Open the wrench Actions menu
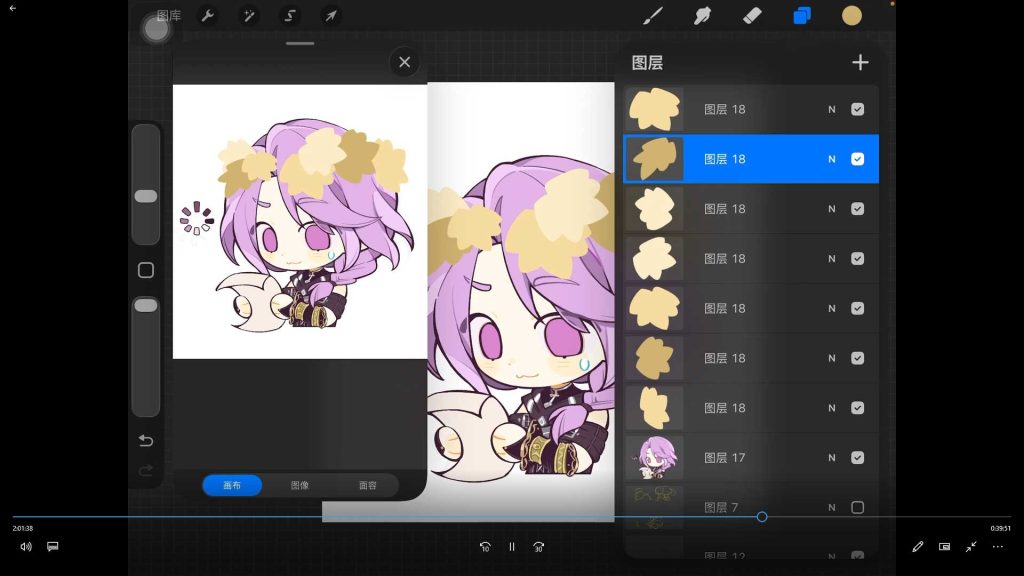This screenshot has width=1024, height=576. [x=208, y=16]
